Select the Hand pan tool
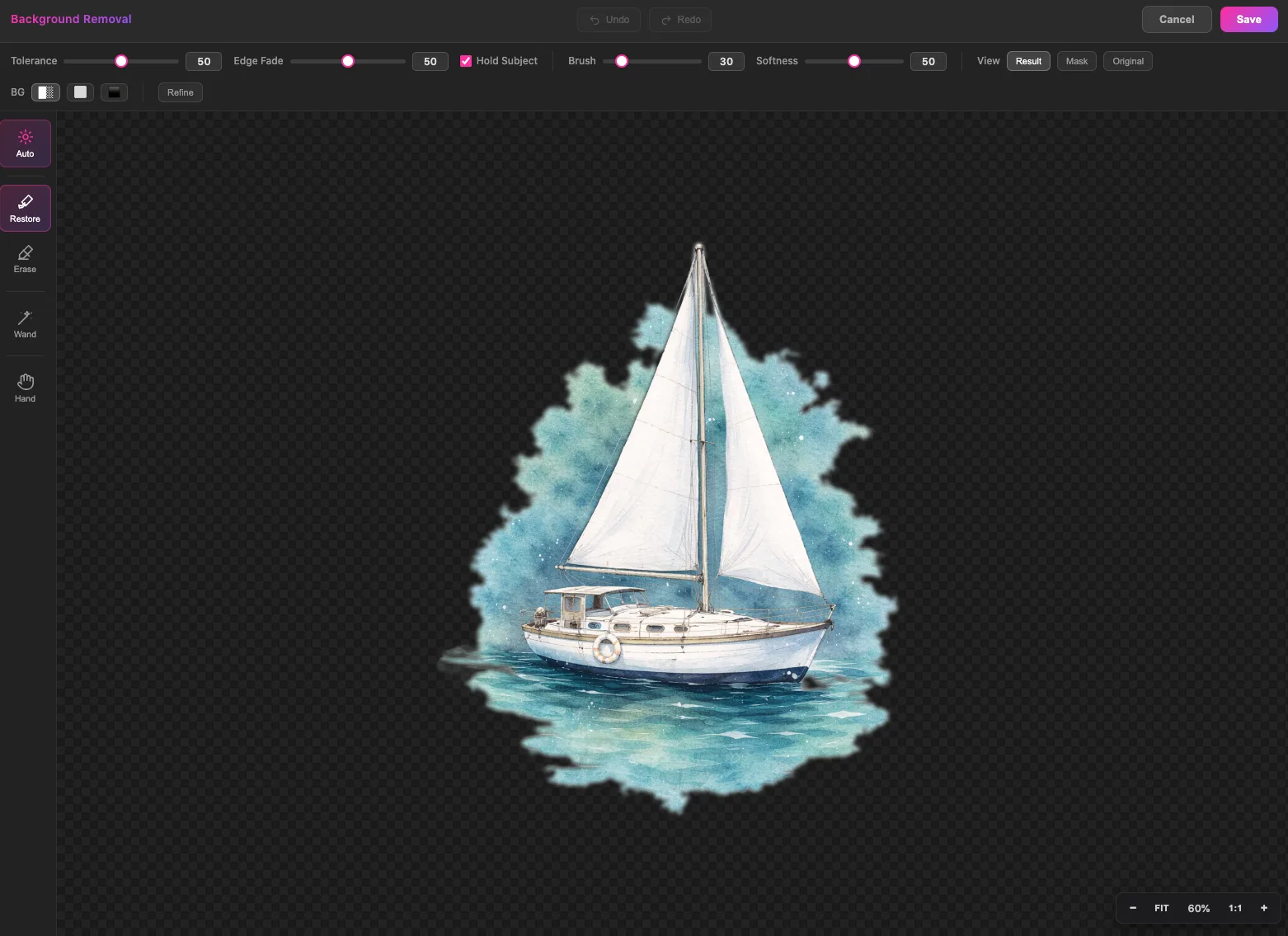 [26, 388]
